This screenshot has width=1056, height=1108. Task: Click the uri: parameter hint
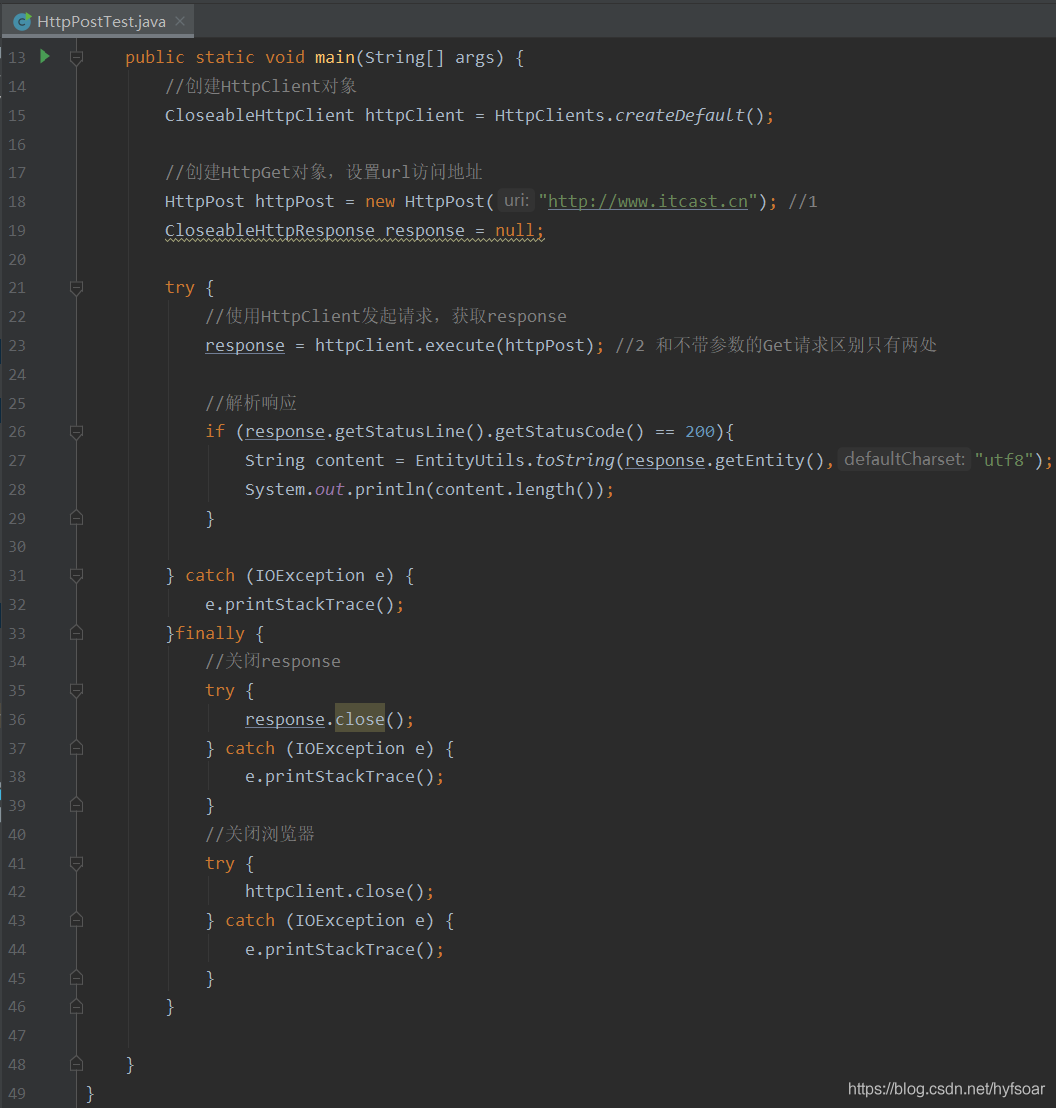click(x=516, y=201)
